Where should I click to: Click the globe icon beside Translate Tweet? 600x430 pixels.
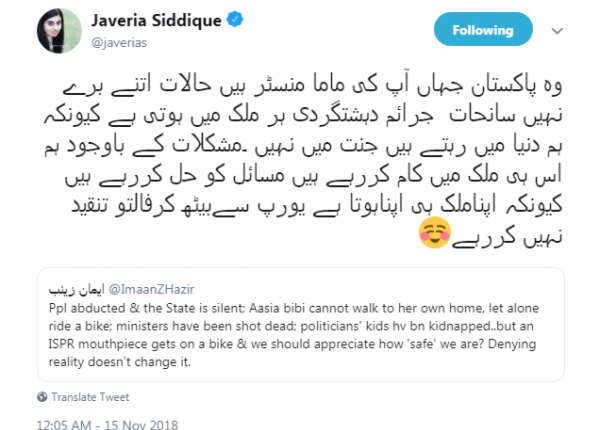tap(42, 397)
